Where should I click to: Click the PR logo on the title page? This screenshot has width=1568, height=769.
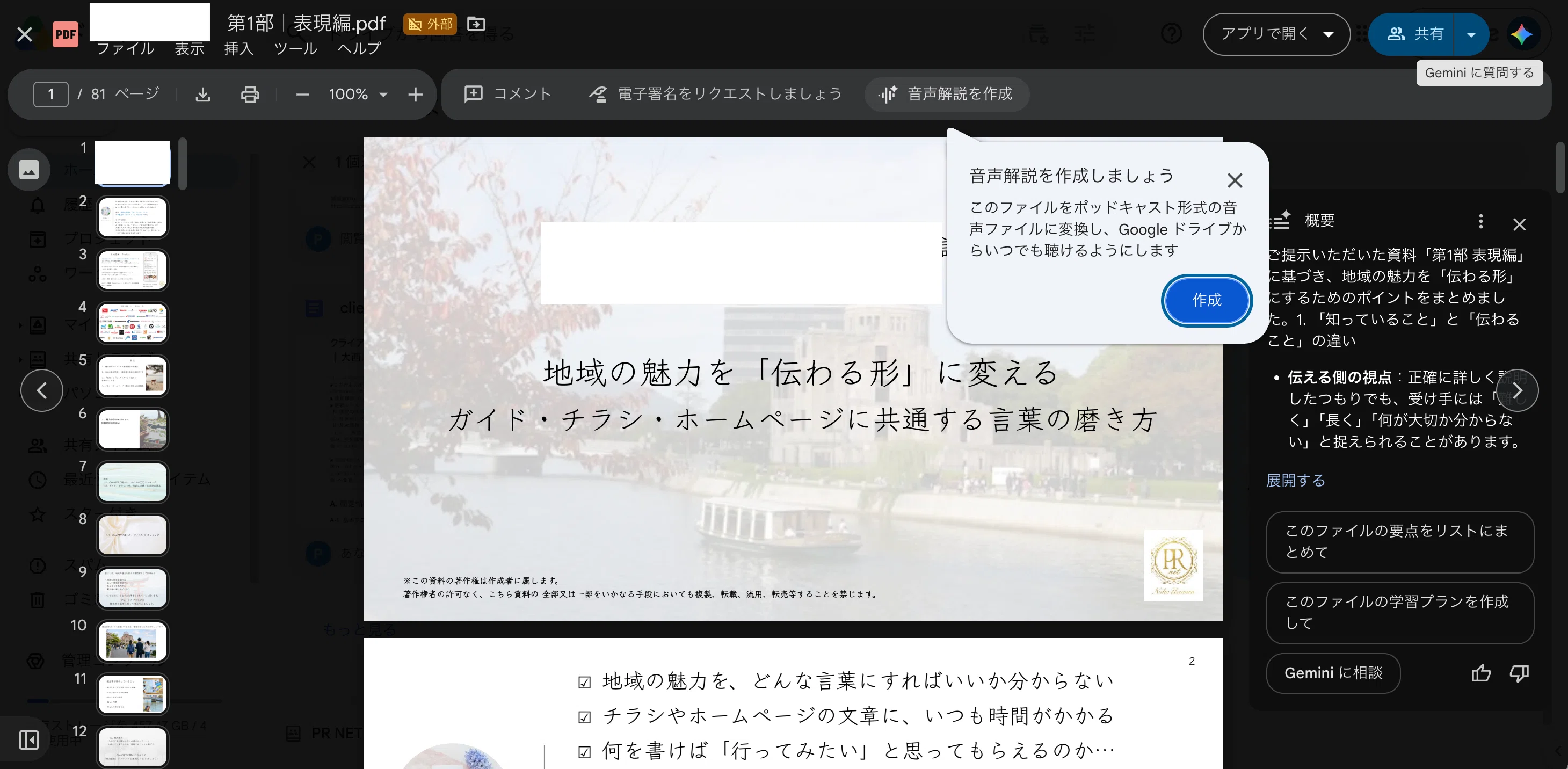point(1173,565)
